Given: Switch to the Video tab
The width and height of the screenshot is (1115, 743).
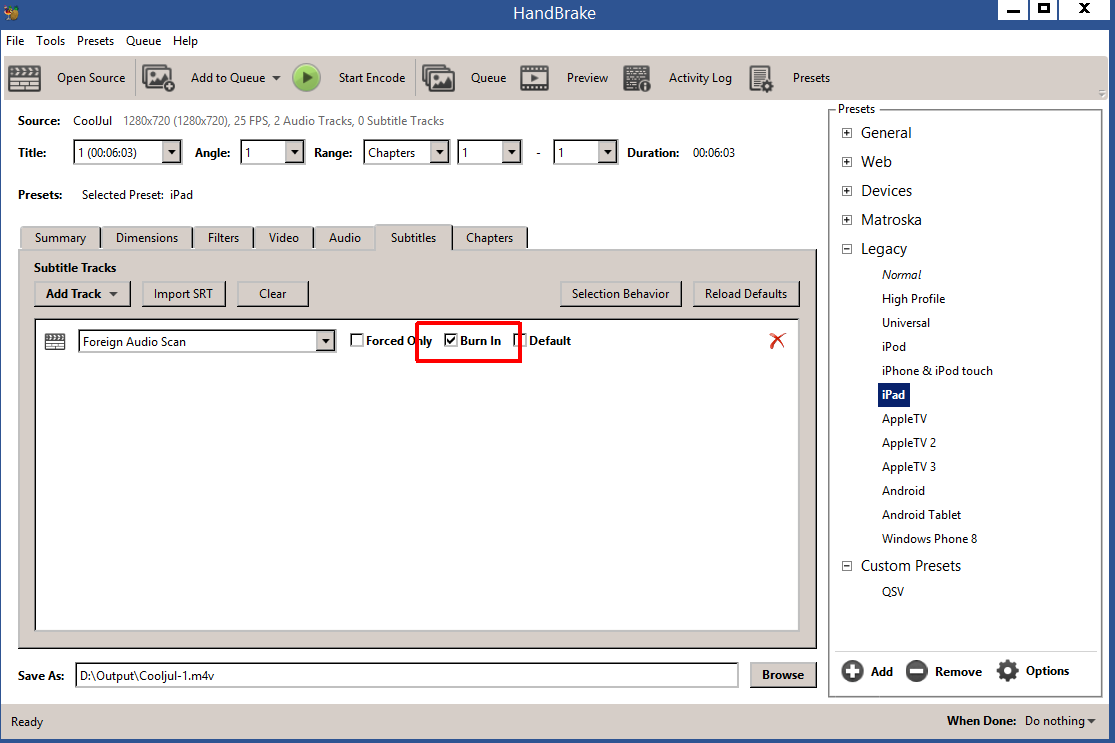Looking at the screenshot, I should point(284,237).
